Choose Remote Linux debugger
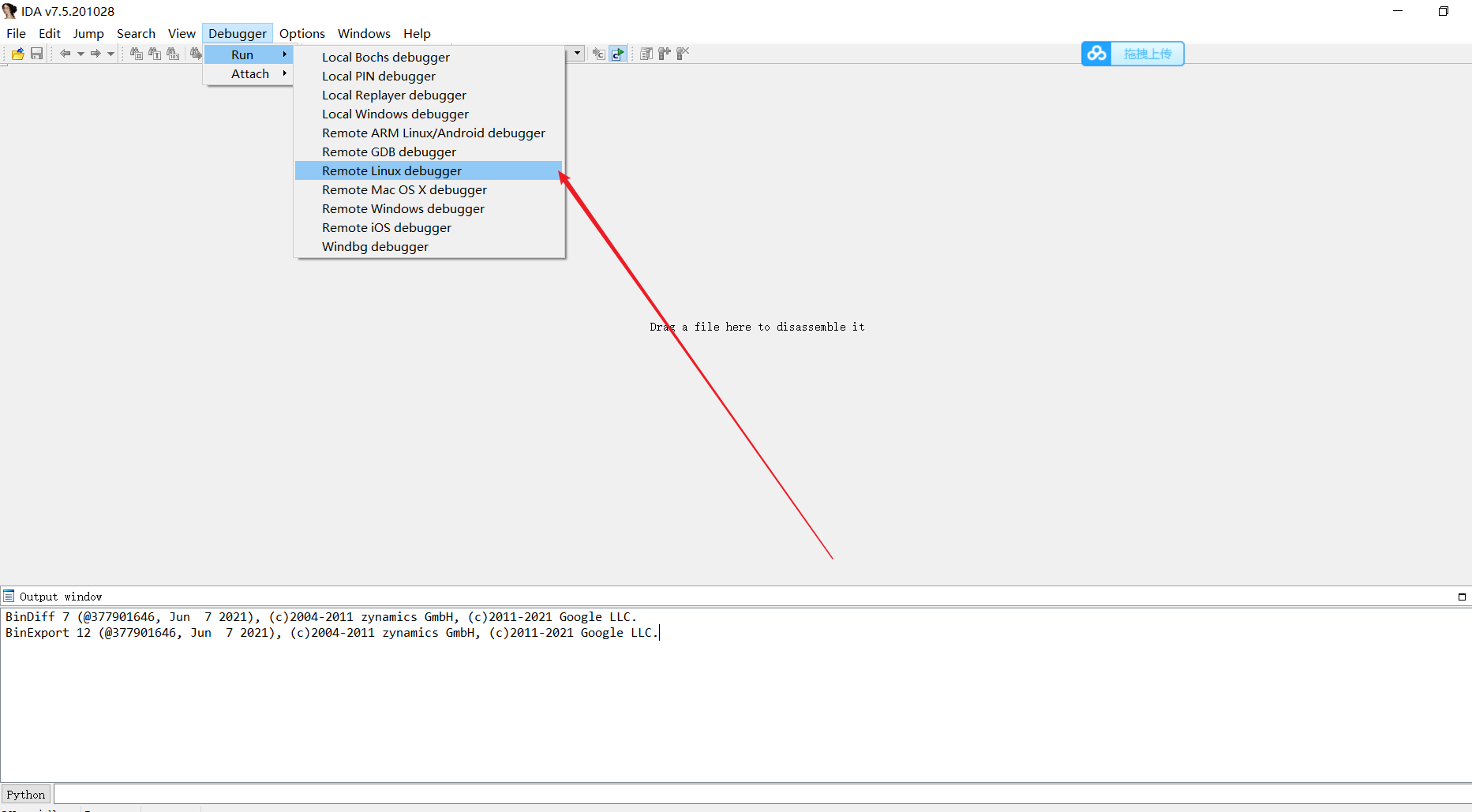Viewport: 1472px width, 812px height. click(x=429, y=170)
